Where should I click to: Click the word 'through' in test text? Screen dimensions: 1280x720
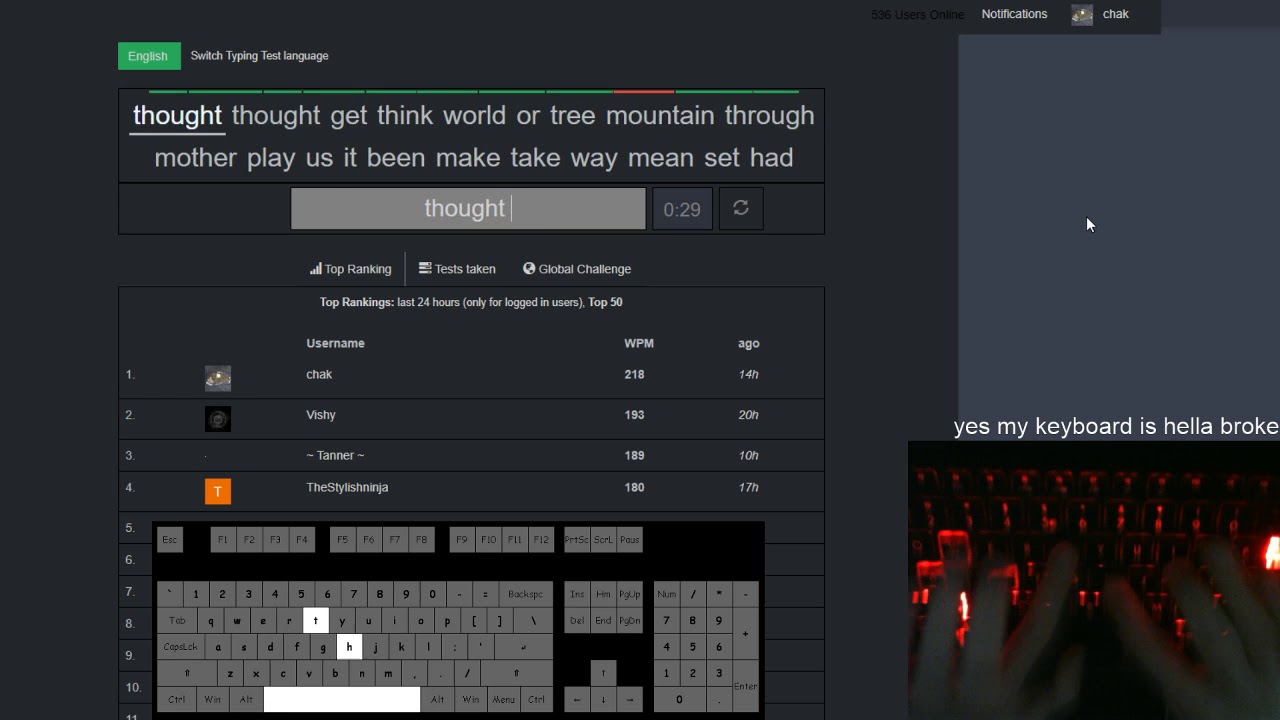(769, 116)
